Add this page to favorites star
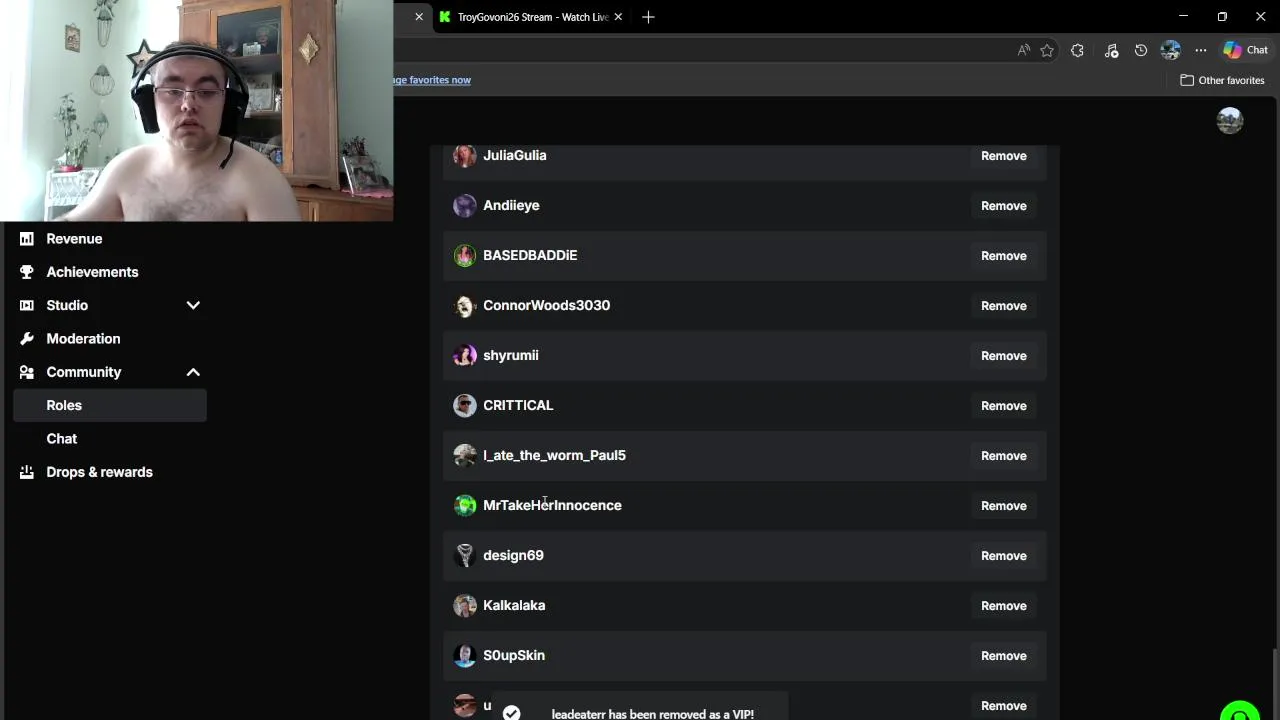 coord(1047,50)
